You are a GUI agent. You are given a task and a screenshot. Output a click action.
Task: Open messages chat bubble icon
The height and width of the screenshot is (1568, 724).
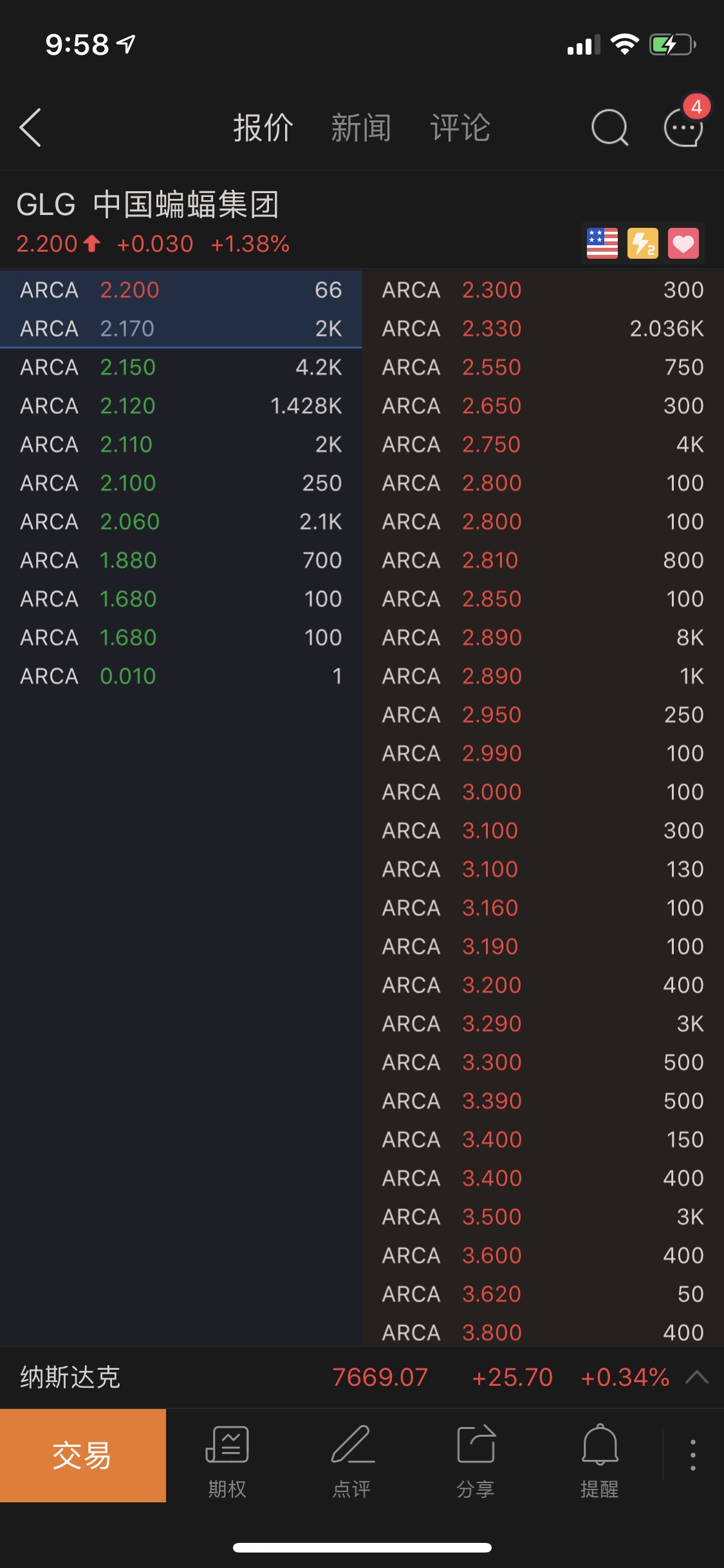683,127
